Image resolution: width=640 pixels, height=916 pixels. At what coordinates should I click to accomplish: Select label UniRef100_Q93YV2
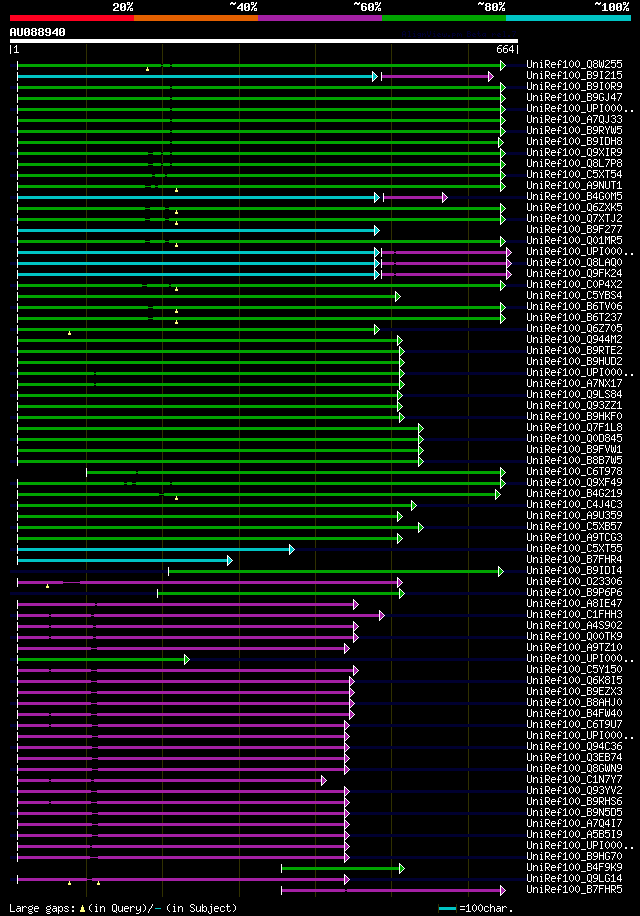point(574,790)
